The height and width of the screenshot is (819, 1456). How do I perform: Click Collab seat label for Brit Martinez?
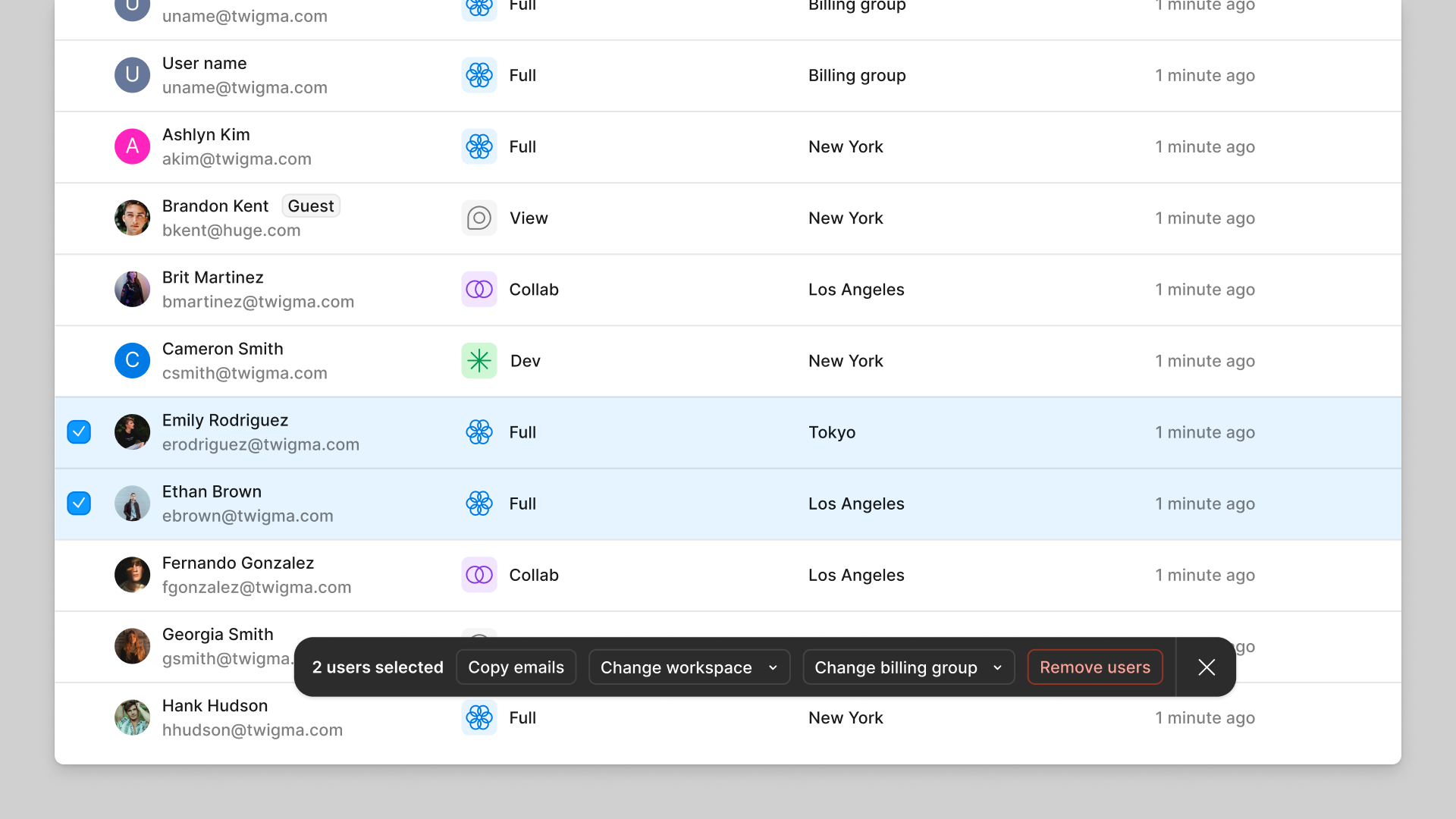534,290
